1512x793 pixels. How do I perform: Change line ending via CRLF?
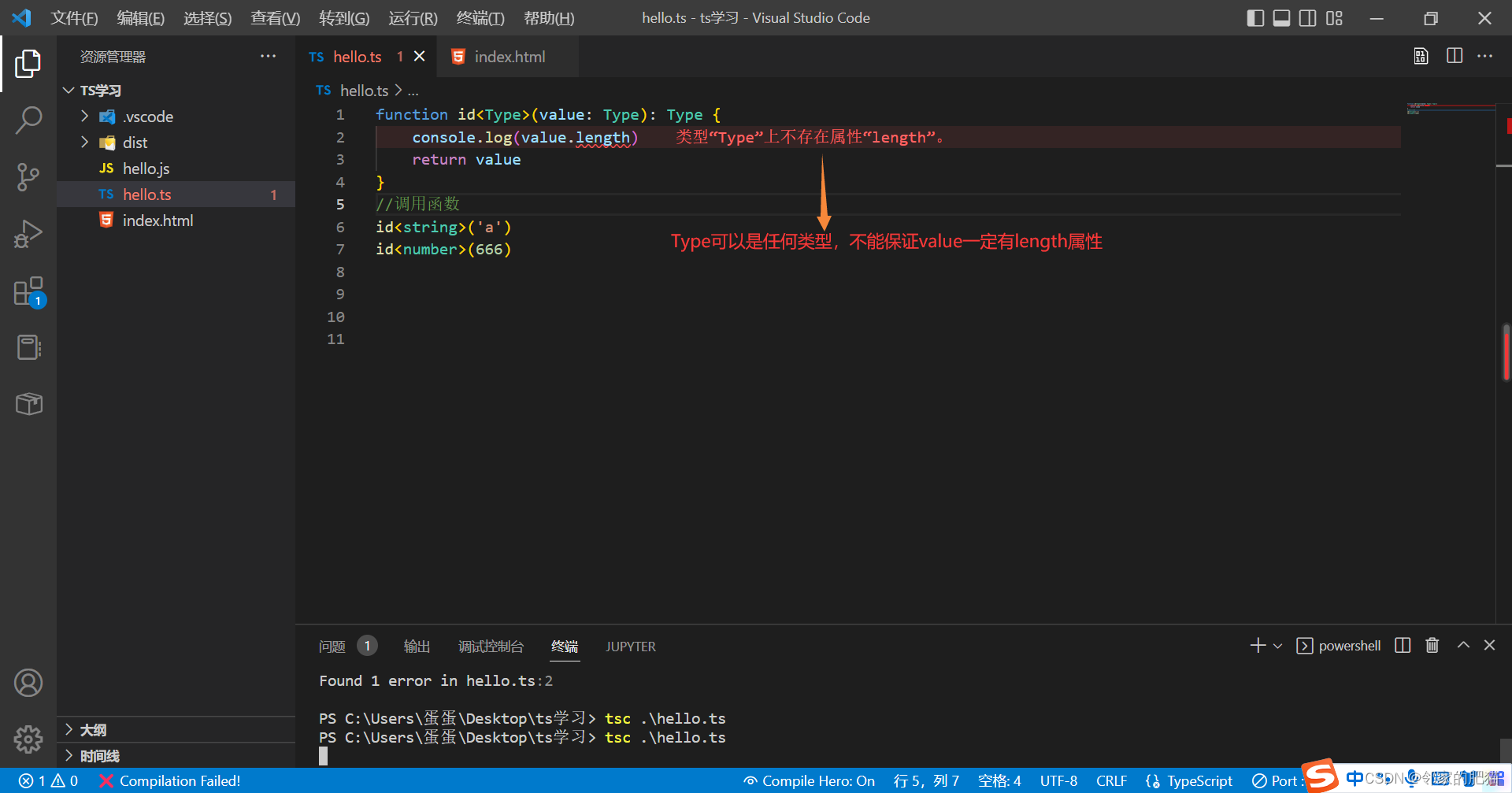(x=1111, y=780)
